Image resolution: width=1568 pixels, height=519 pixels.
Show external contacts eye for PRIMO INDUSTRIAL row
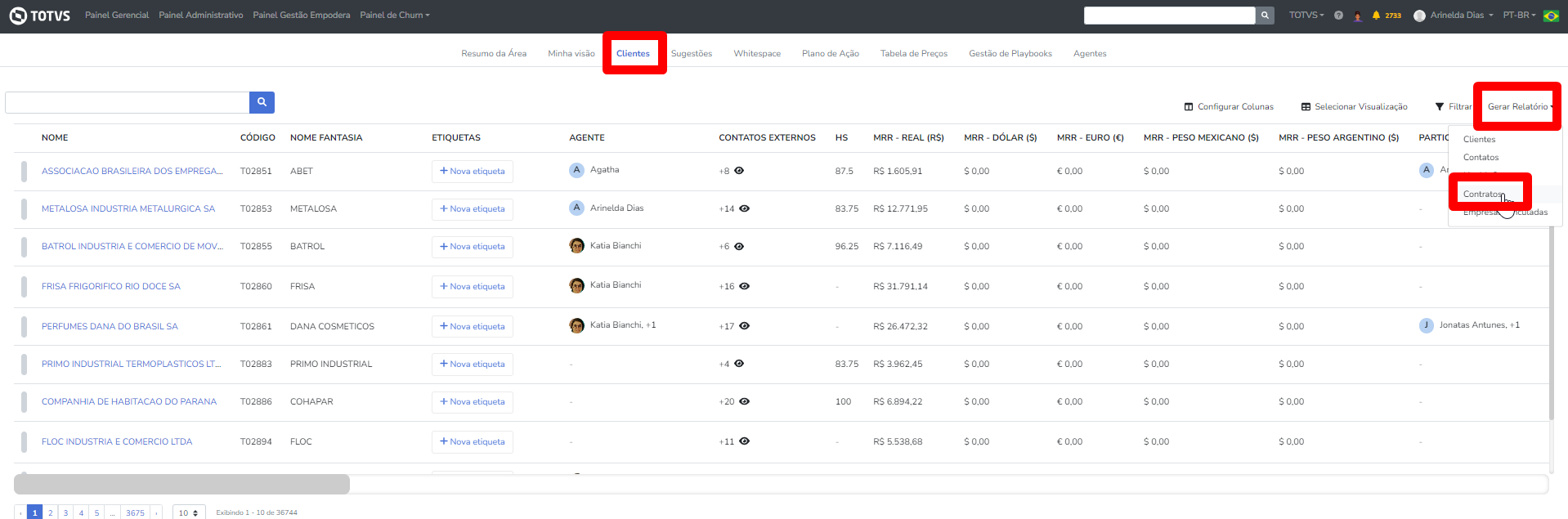tap(739, 364)
